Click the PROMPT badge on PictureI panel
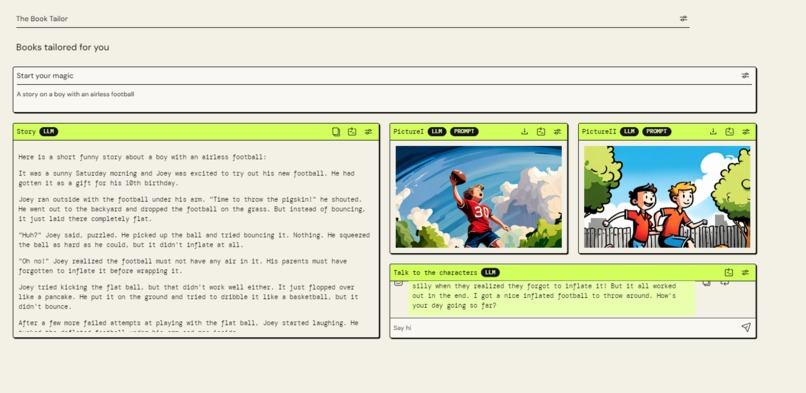This screenshot has width=806, height=393. pos(464,132)
